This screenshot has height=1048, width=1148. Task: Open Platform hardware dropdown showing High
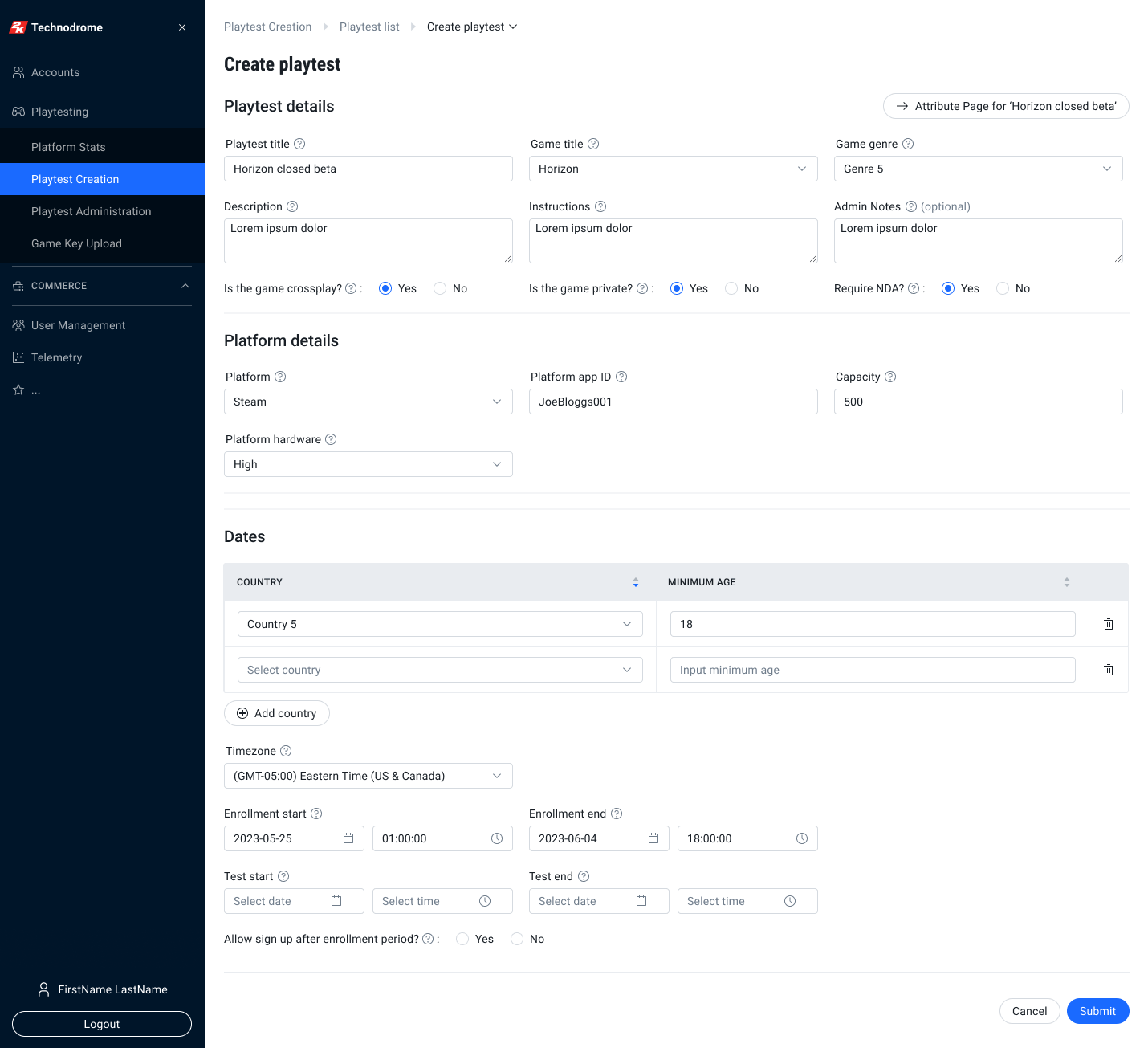coord(368,464)
